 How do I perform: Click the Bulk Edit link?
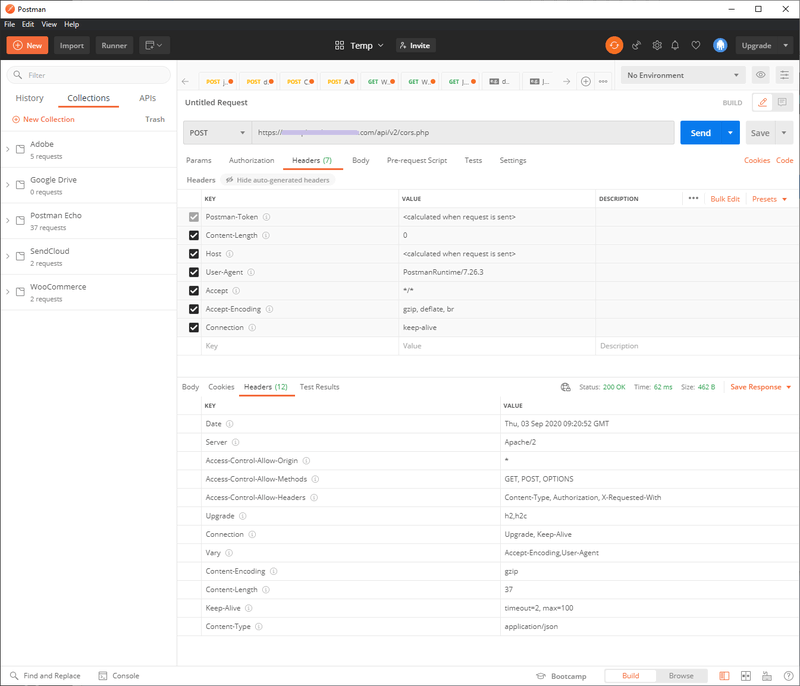[725, 199]
